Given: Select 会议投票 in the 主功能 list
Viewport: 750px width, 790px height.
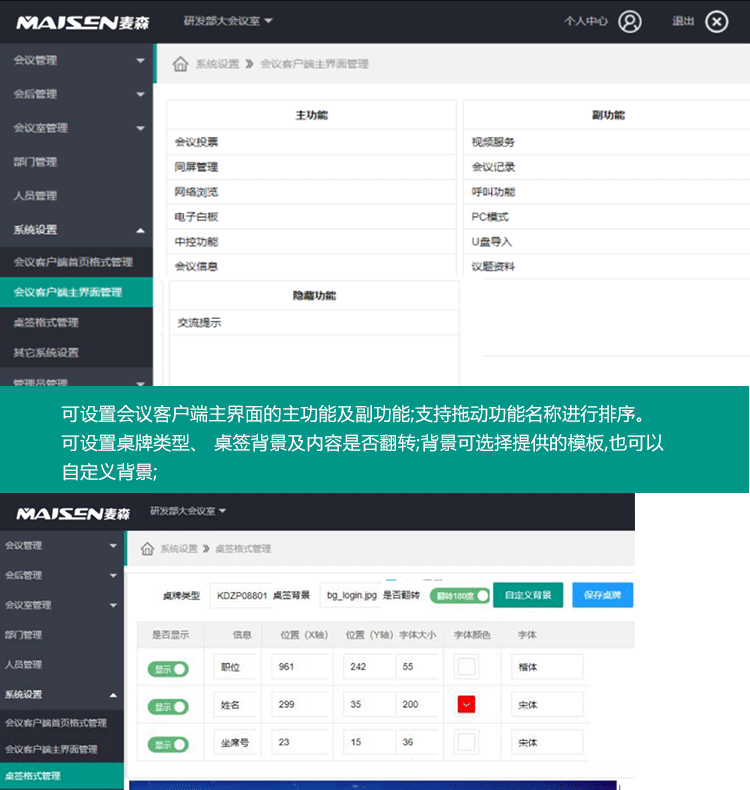Looking at the screenshot, I should [x=197, y=142].
